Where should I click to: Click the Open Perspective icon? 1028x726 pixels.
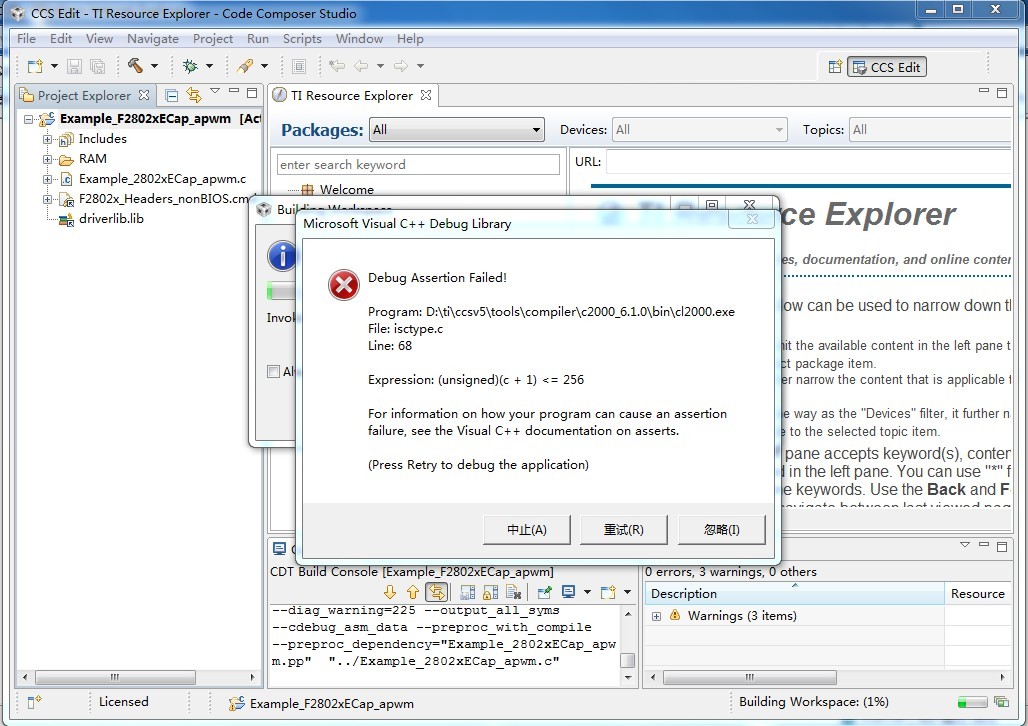coord(835,66)
